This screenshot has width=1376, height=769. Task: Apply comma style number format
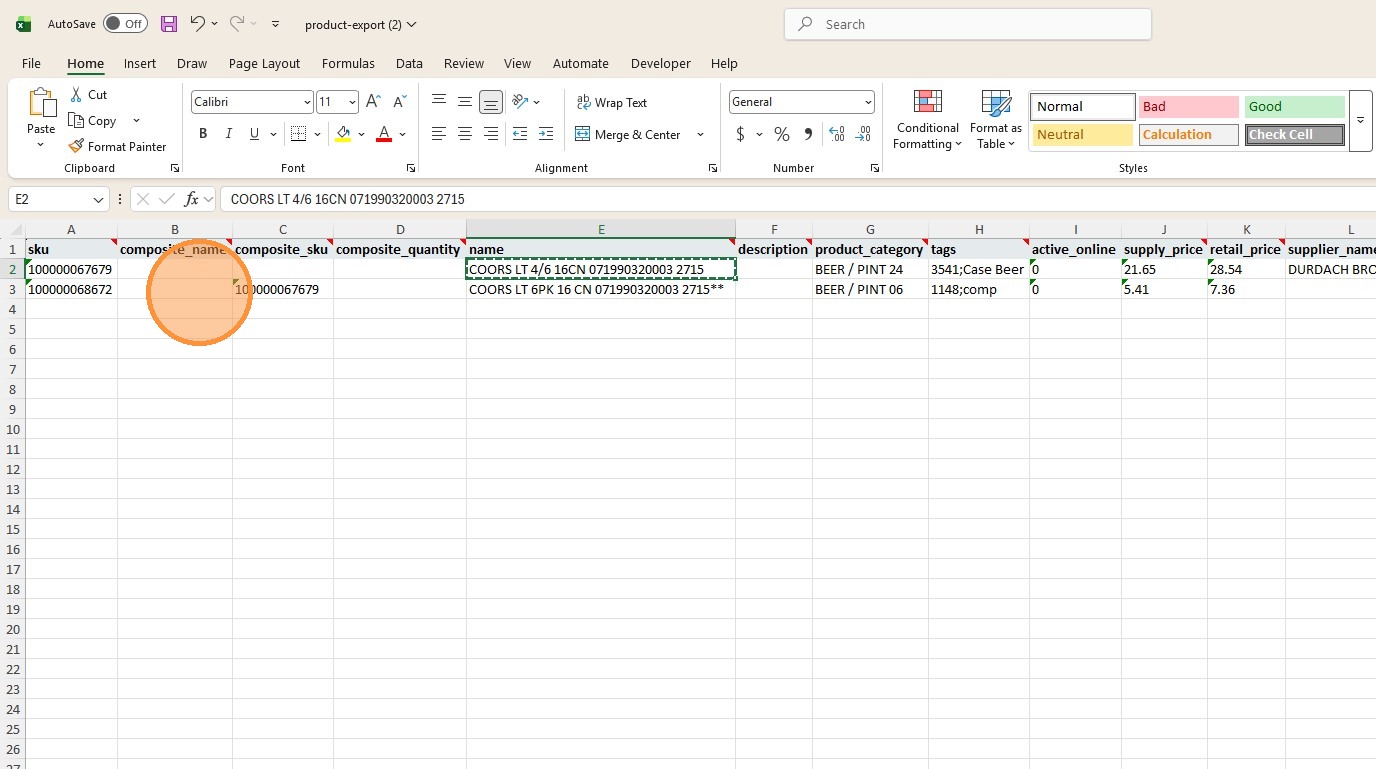[808, 134]
